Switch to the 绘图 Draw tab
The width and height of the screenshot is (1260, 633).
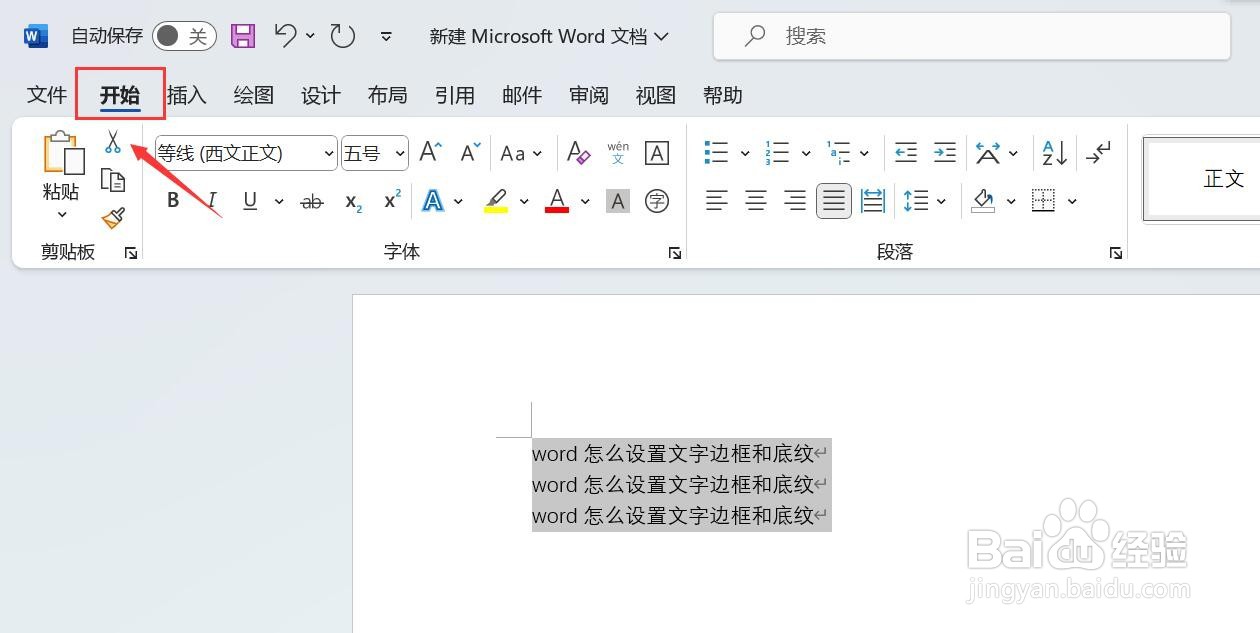tap(253, 95)
